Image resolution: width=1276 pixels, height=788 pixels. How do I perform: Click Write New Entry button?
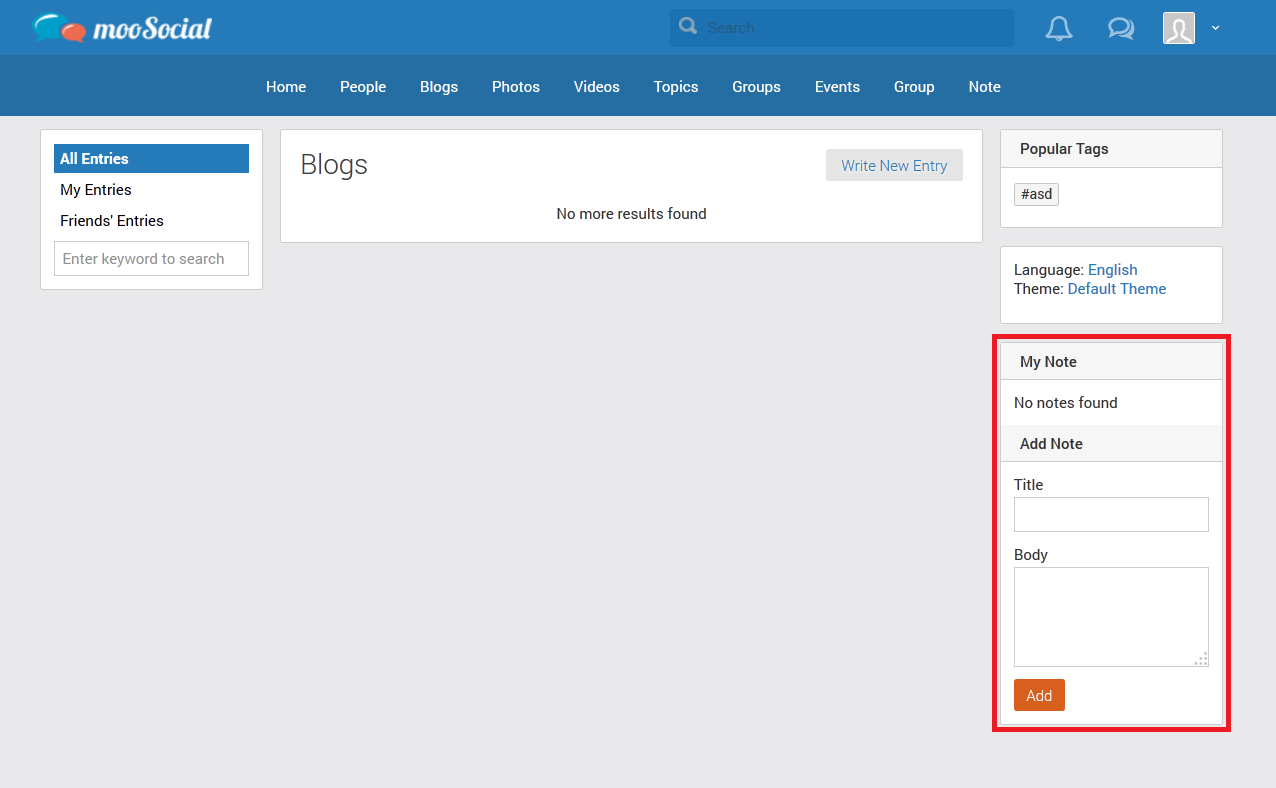tap(894, 166)
